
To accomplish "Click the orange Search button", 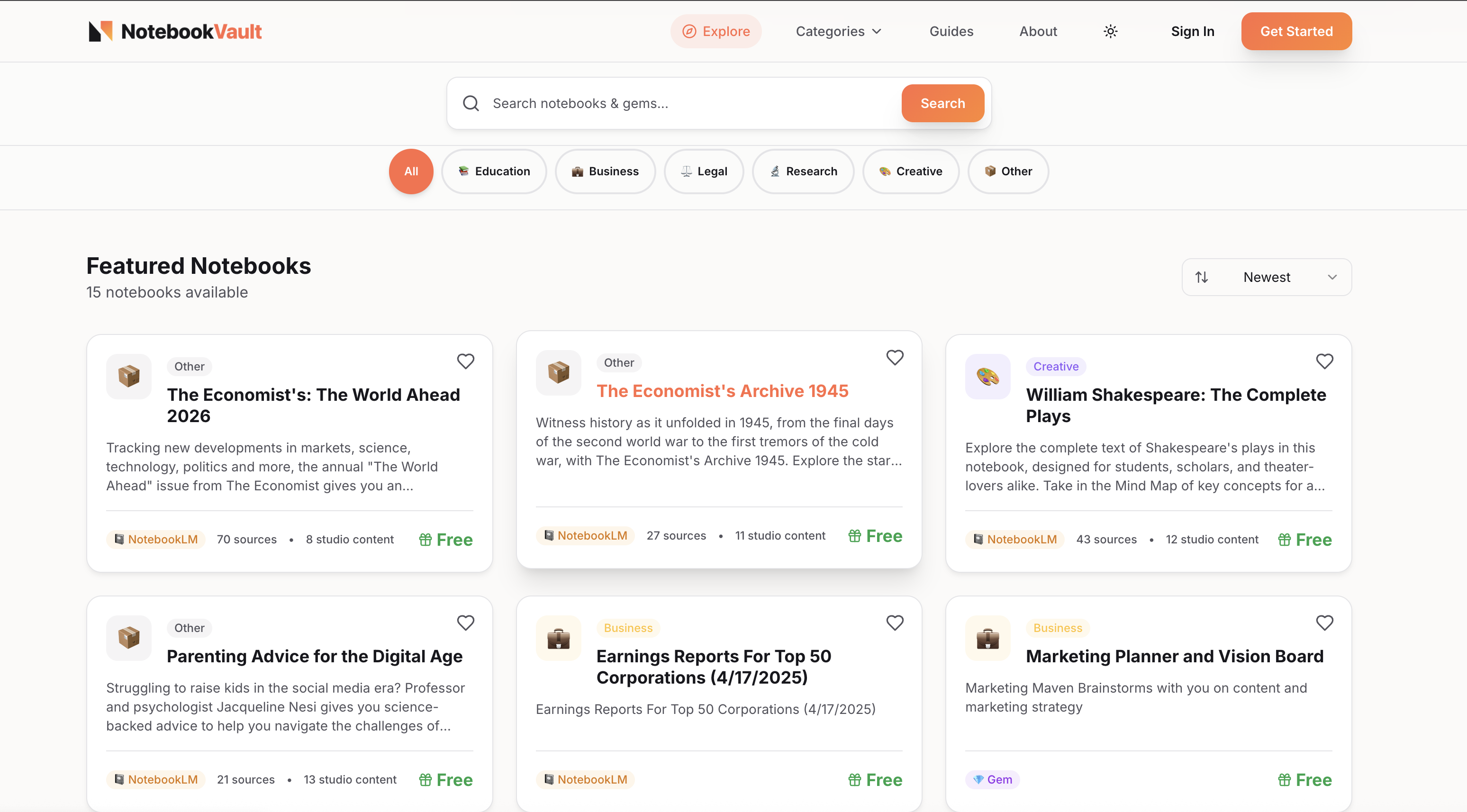I will click(x=942, y=103).
